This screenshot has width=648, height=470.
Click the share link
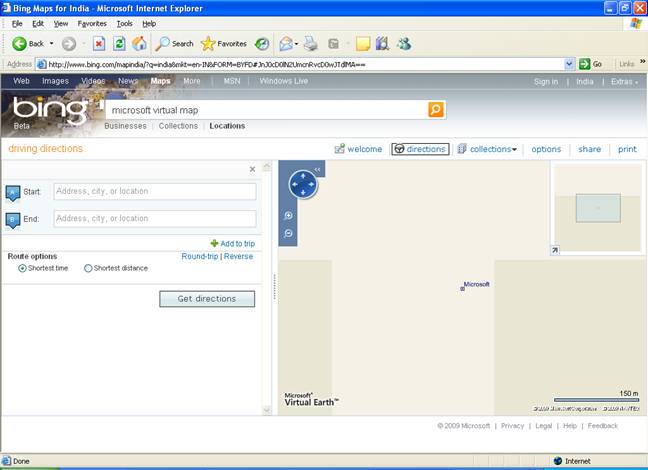point(589,149)
